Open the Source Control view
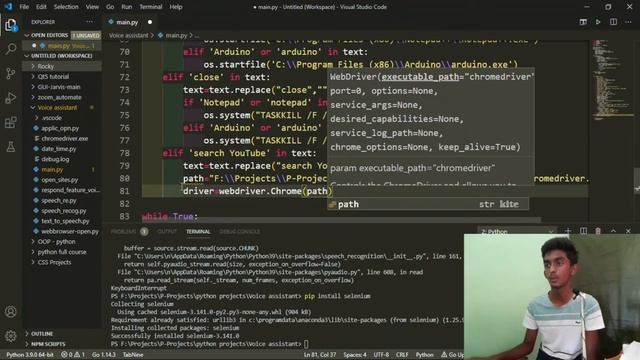 11,73
